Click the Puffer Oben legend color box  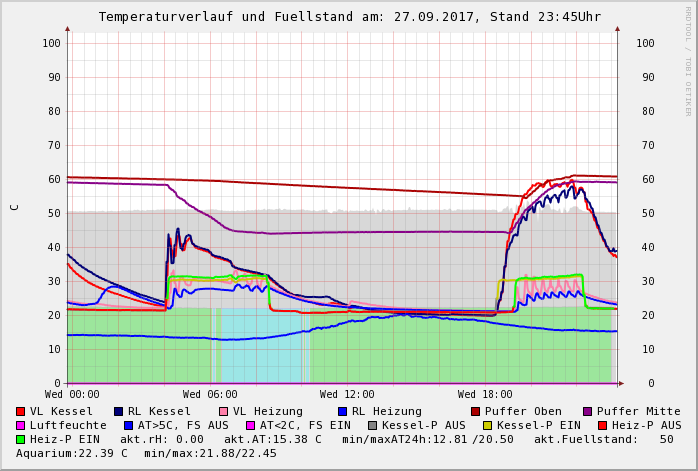coord(476,411)
